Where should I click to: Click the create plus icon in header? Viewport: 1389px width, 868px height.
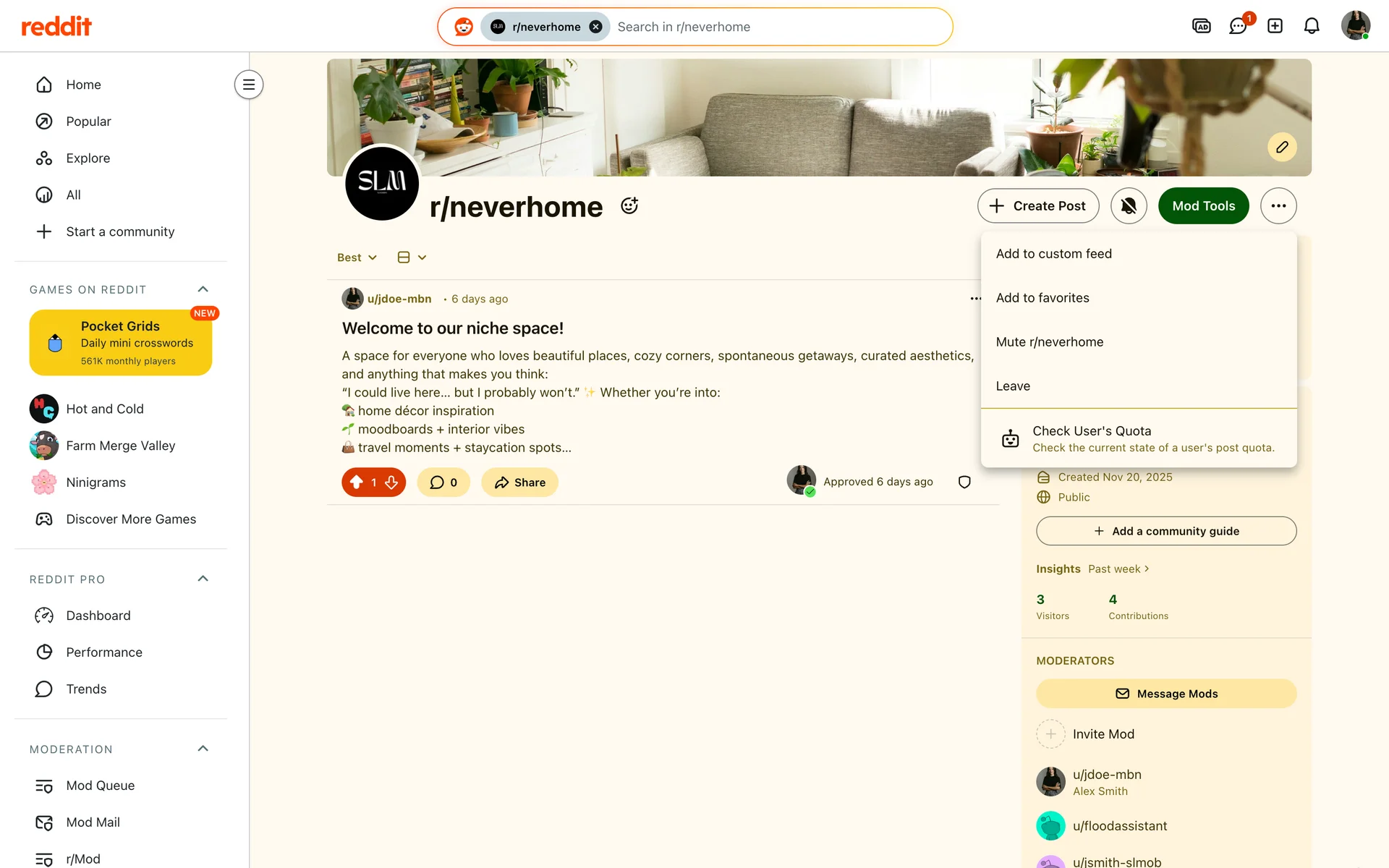coord(1275,26)
